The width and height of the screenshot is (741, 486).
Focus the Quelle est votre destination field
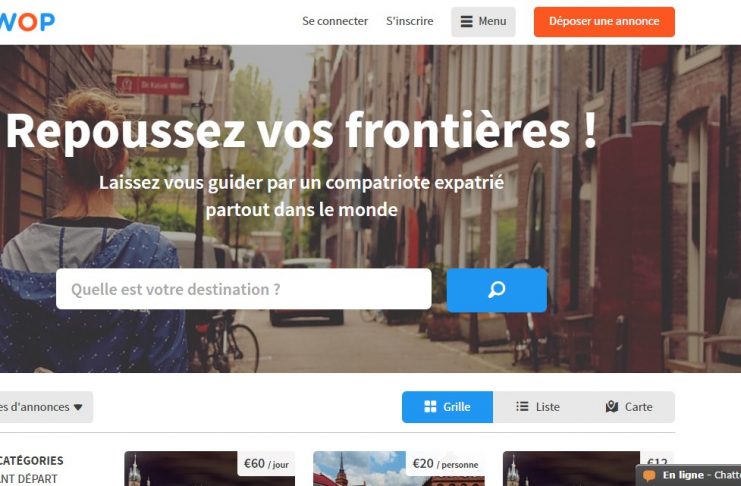[x=243, y=289]
